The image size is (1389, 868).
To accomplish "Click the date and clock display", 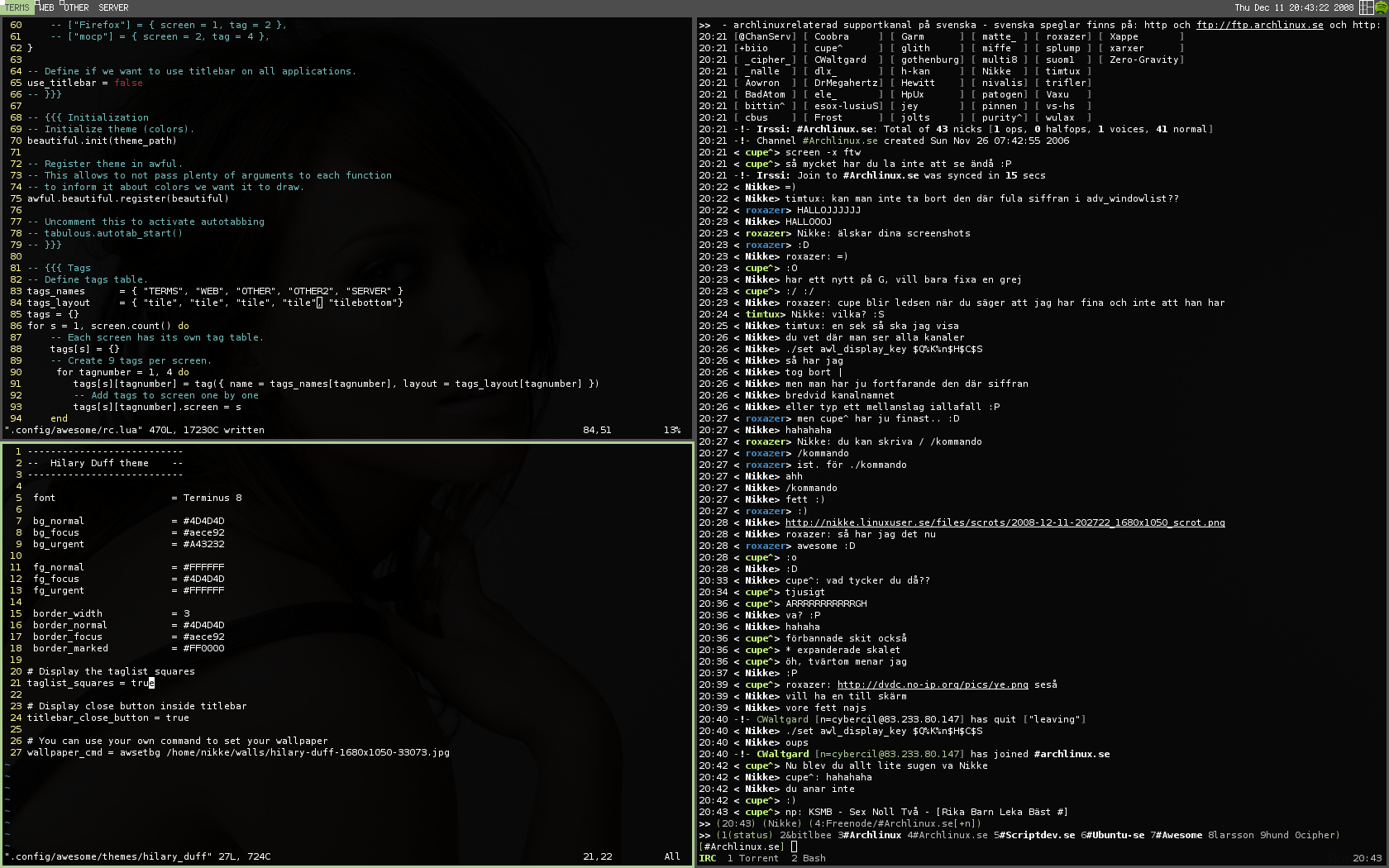I will coord(1294,7).
